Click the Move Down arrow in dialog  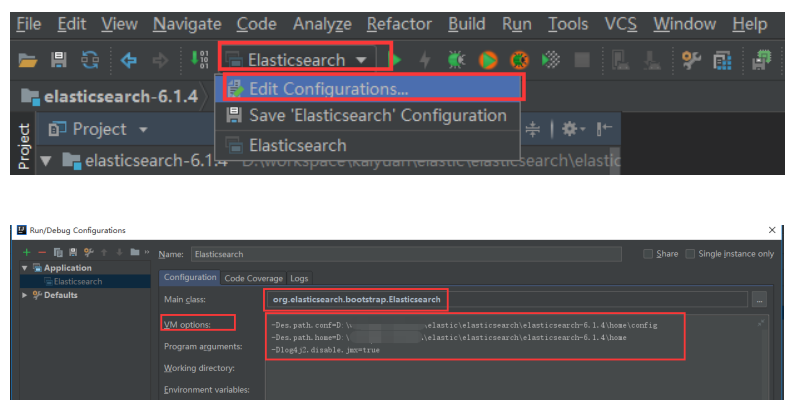click(119, 252)
